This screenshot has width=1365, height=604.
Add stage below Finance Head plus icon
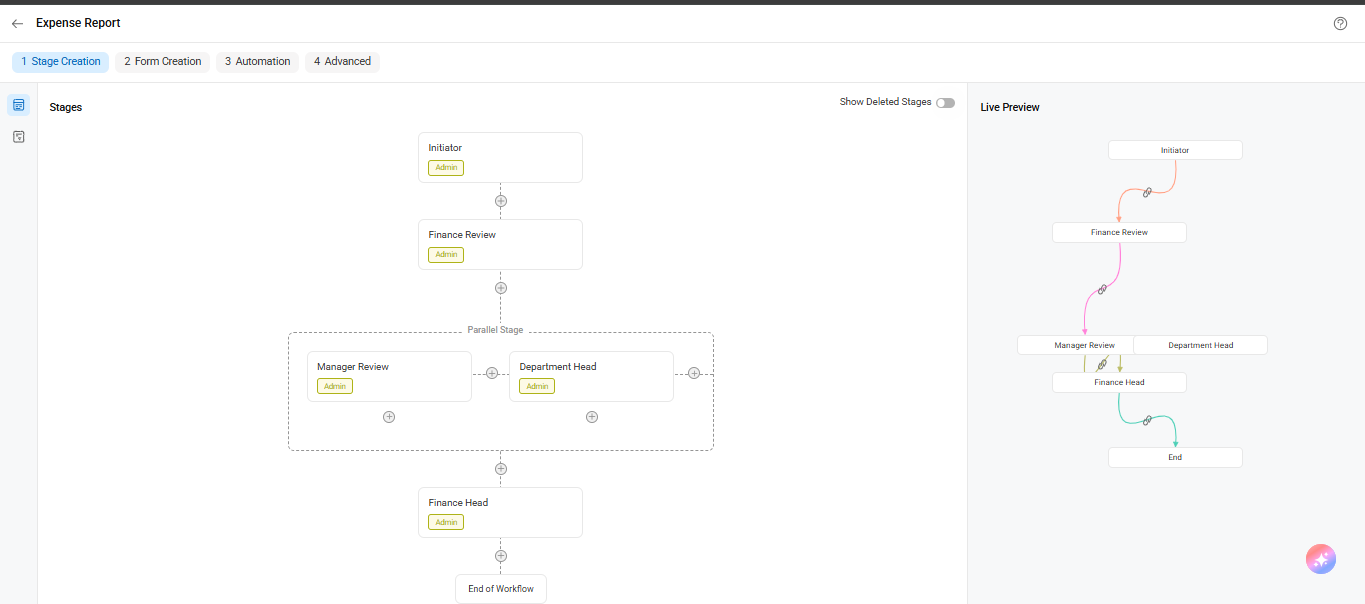click(x=501, y=556)
